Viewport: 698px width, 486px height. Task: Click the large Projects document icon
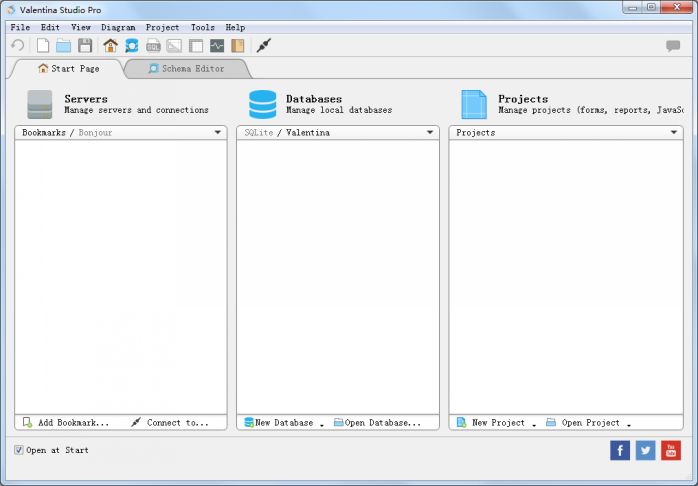tap(474, 105)
